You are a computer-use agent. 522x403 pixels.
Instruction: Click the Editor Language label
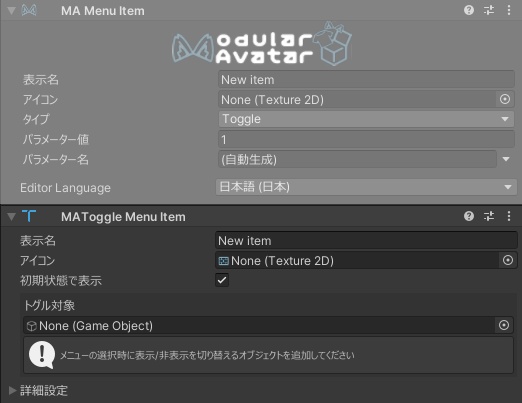pyautogui.click(x=65, y=188)
